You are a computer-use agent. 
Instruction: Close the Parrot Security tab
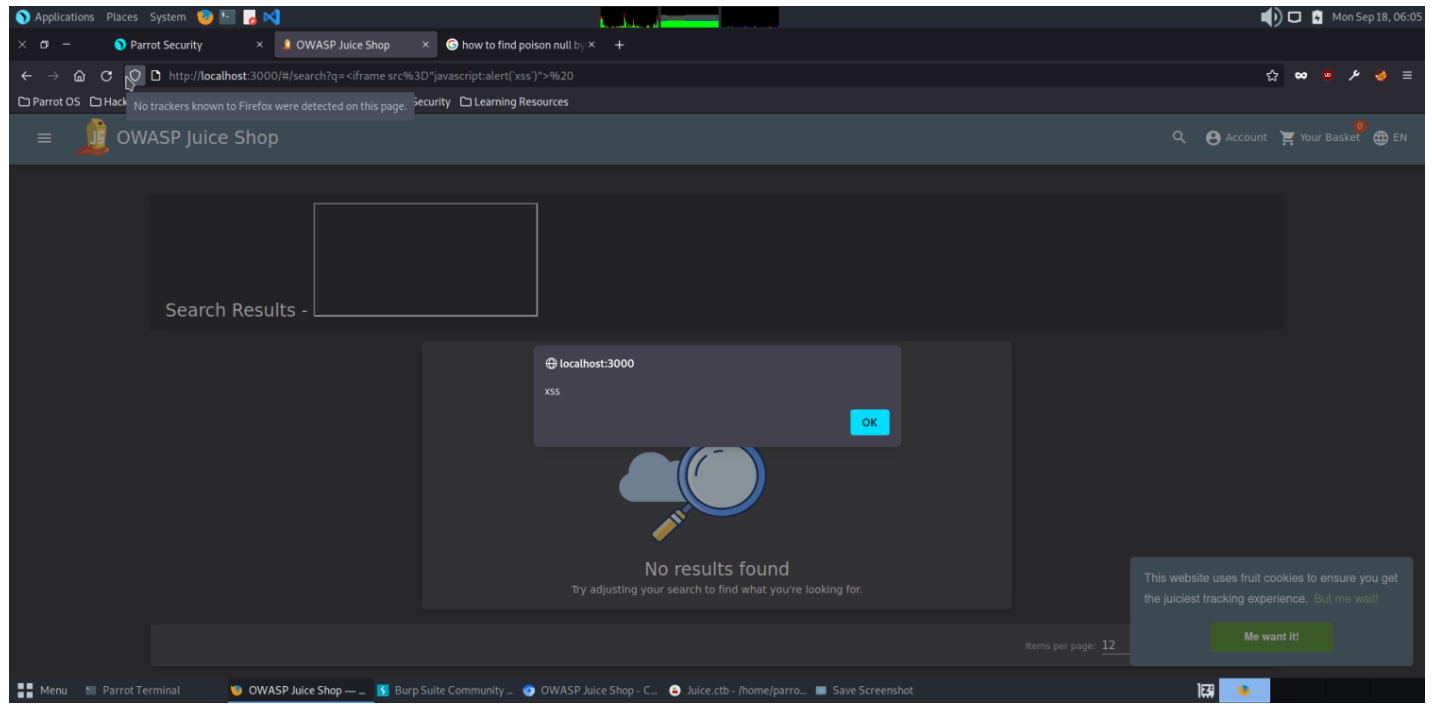pyautogui.click(x=260, y=45)
